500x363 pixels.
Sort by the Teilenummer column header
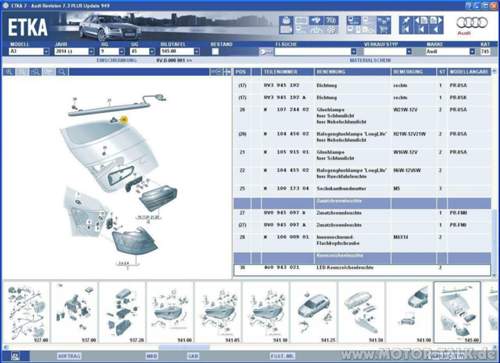click(x=287, y=72)
